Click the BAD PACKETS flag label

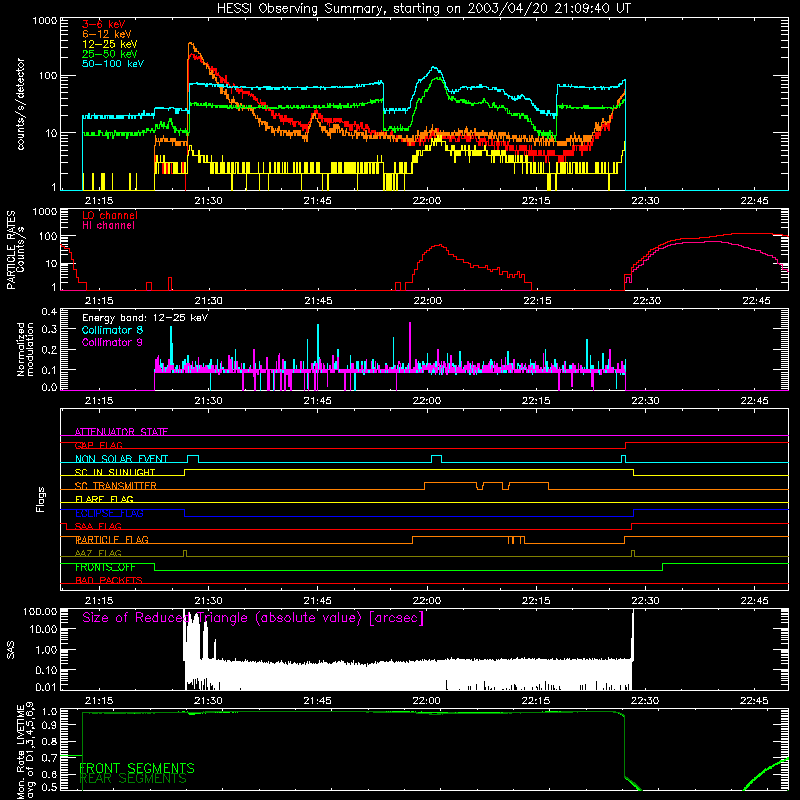(109, 580)
